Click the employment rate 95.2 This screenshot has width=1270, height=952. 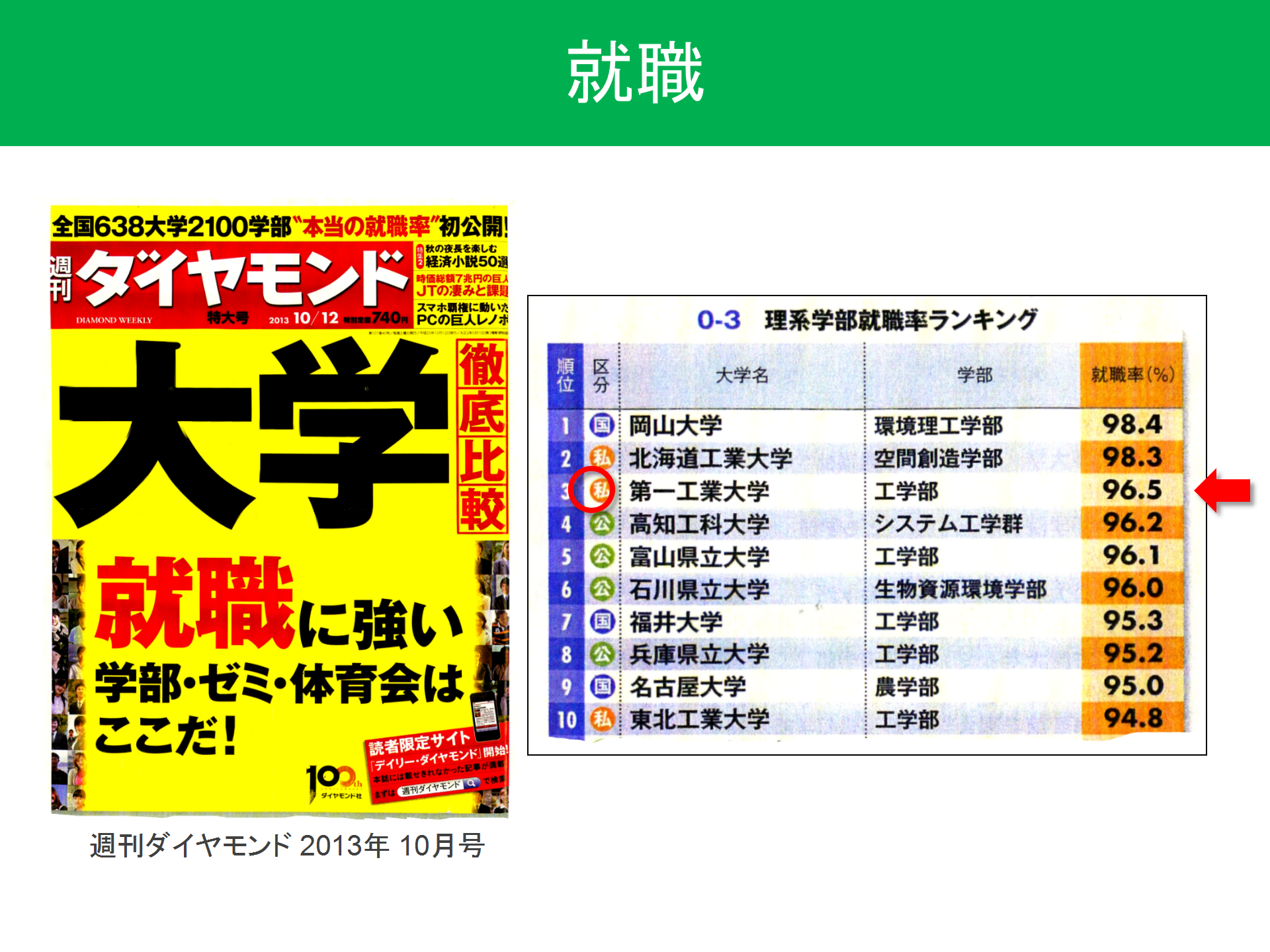1132,653
